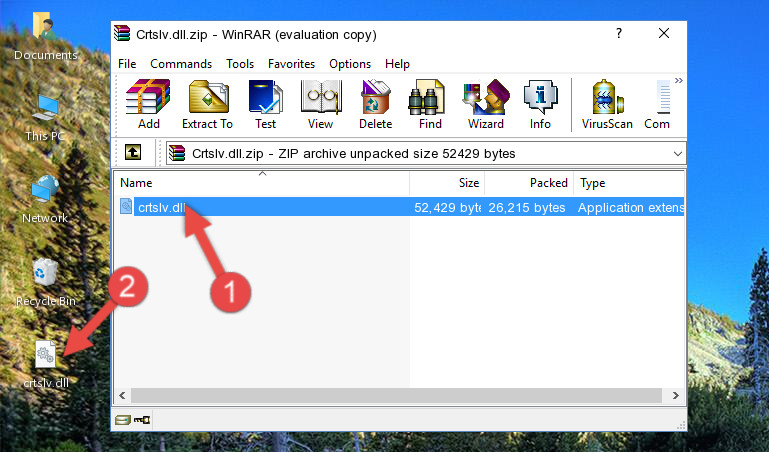The height and width of the screenshot is (452, 769).
Task: Expand the archive path dropdown
Action: pyautogui.click(x=677, y=153)
